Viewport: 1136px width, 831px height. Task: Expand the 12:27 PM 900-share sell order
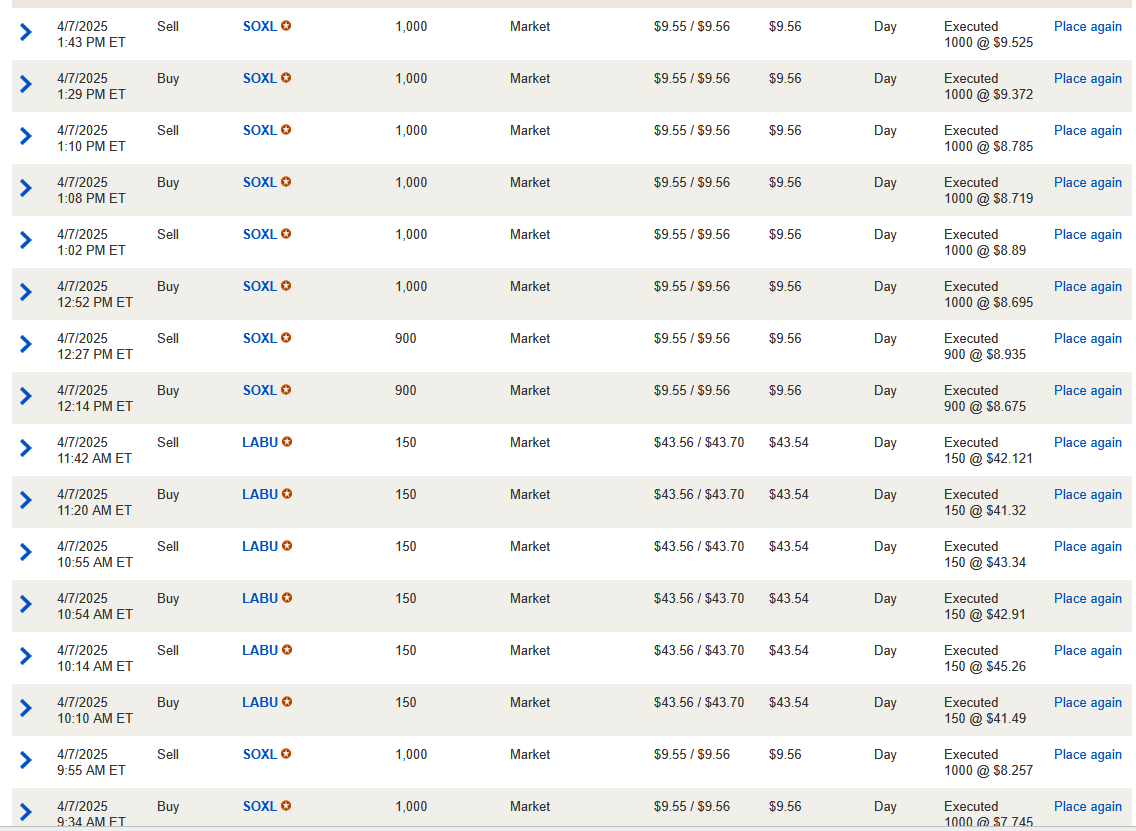pyautogui.click(x=26, y=344)
